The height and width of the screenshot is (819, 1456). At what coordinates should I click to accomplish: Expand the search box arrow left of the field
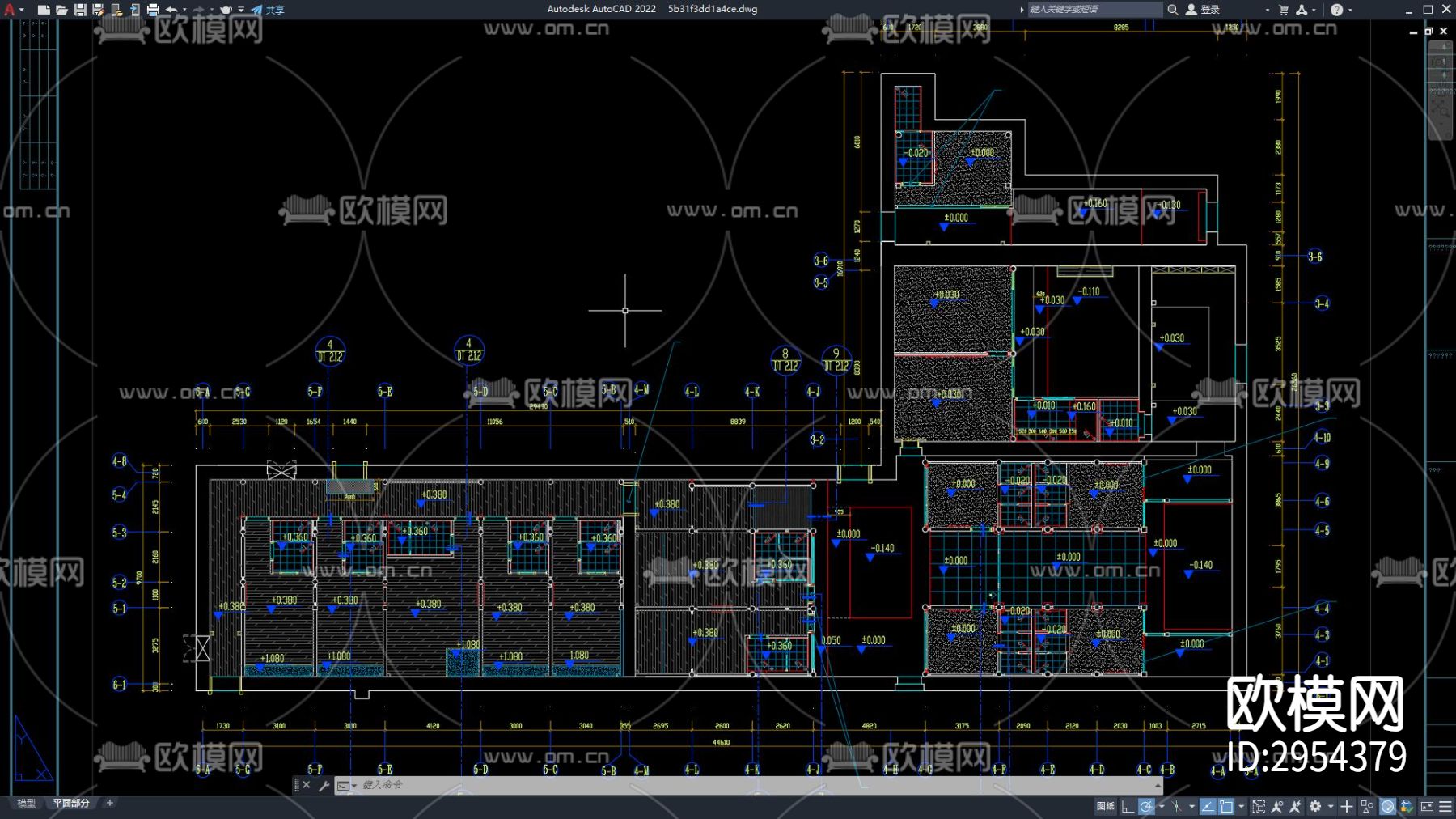[x=1022, y=10]
